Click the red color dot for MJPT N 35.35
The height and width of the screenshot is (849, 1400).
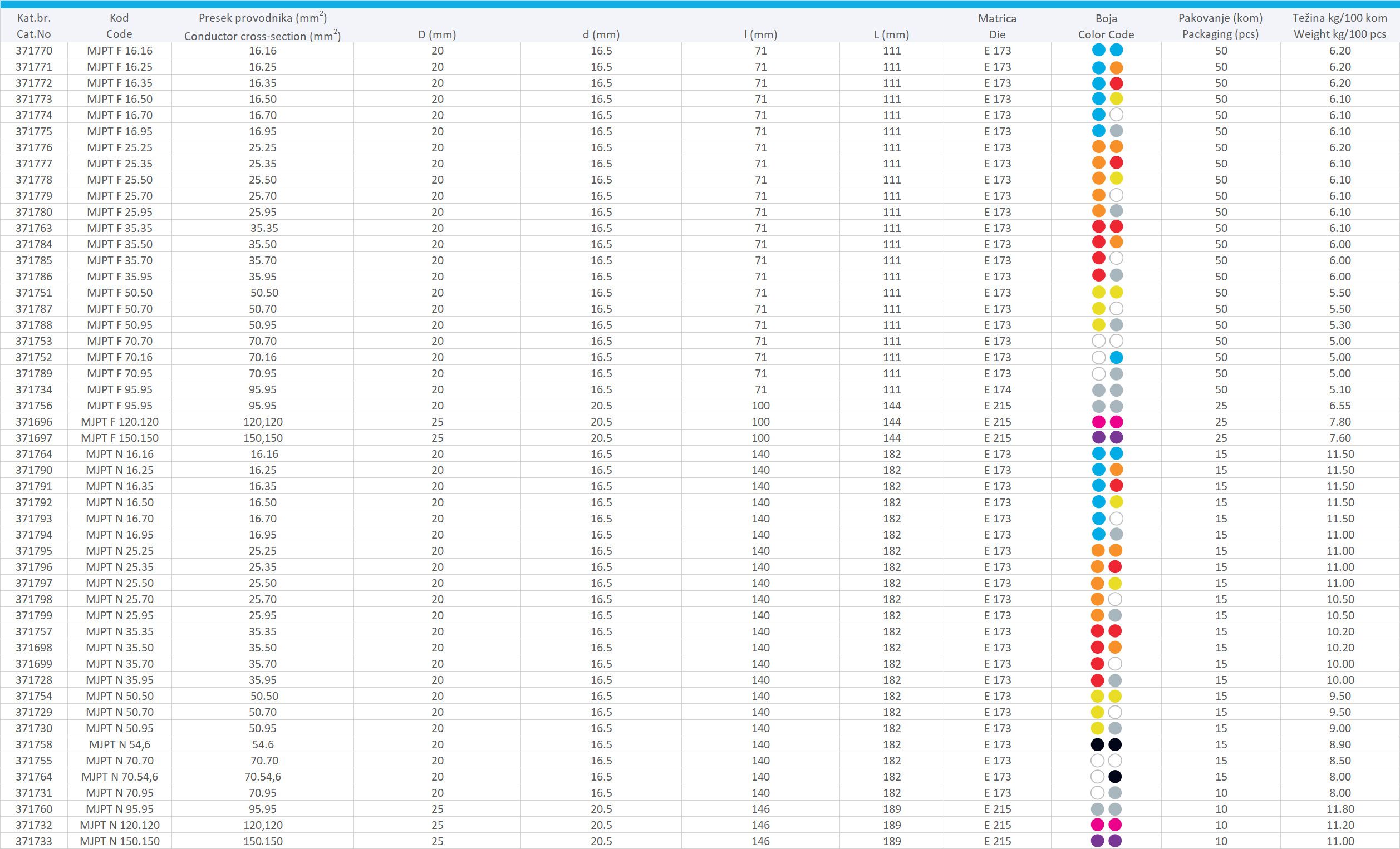click(1097, 631)
